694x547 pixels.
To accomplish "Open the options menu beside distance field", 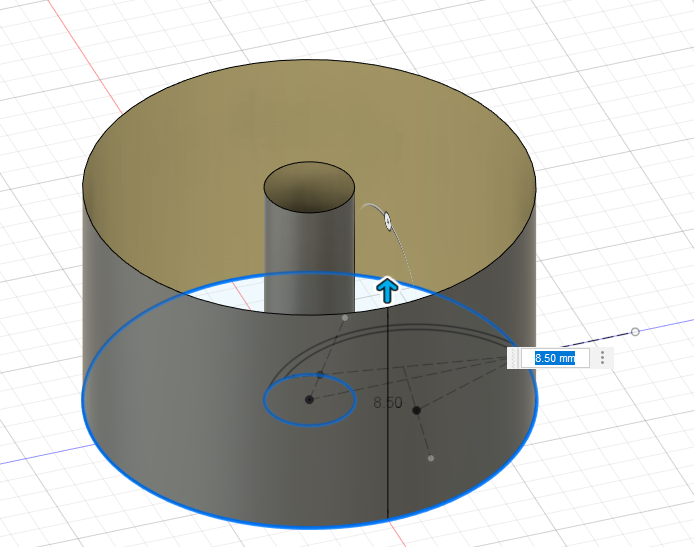I will coord(602,358).
